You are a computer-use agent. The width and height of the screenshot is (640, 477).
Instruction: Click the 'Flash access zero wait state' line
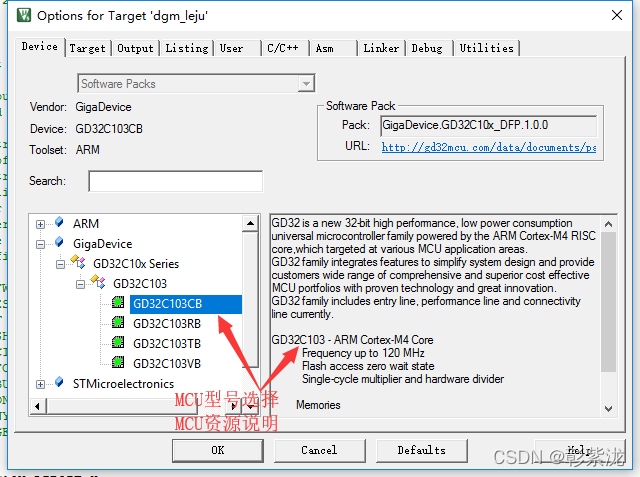point(368,366)
